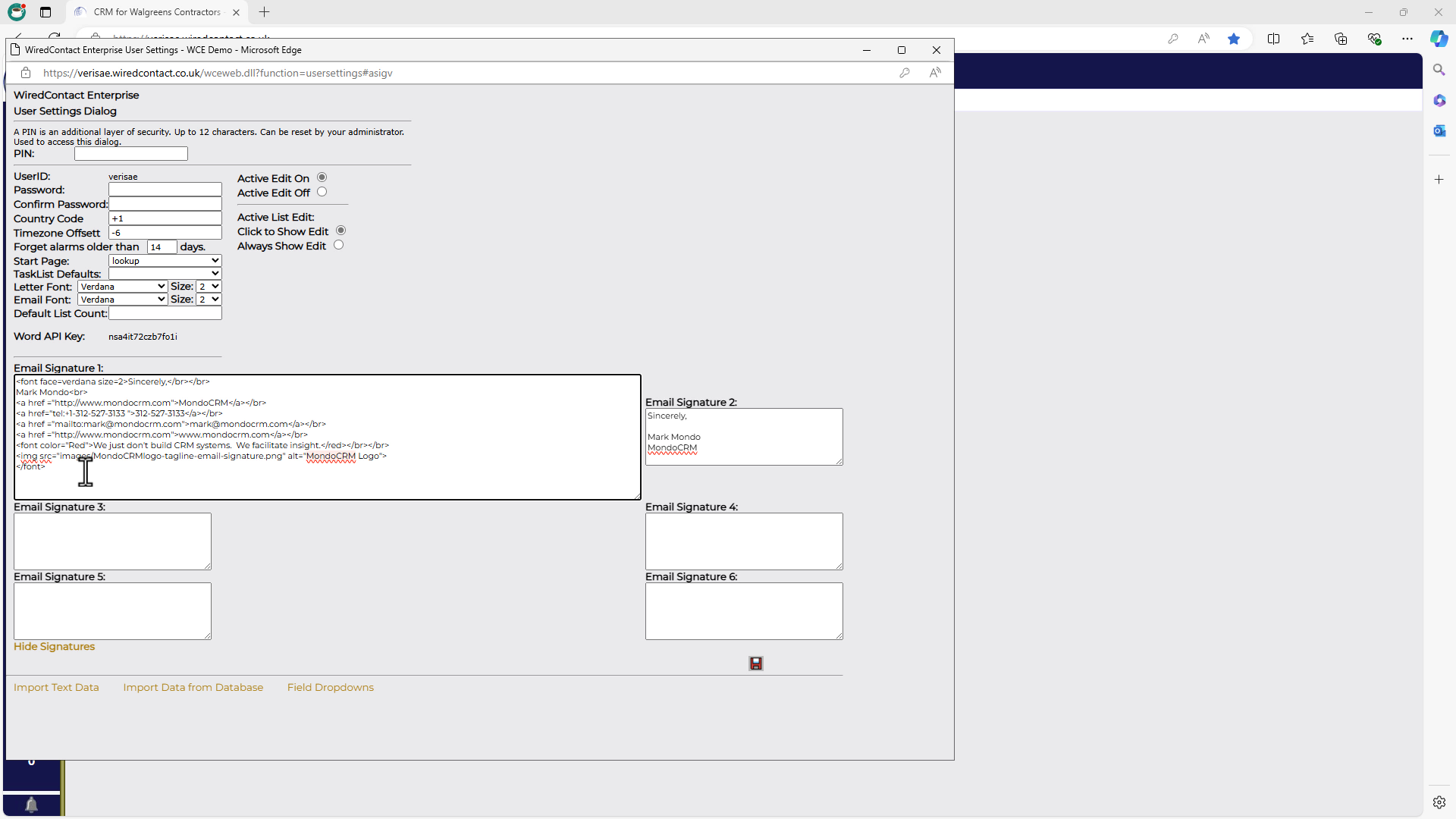
Task: Open a new browser tab
Action: (x=264, y=12)
